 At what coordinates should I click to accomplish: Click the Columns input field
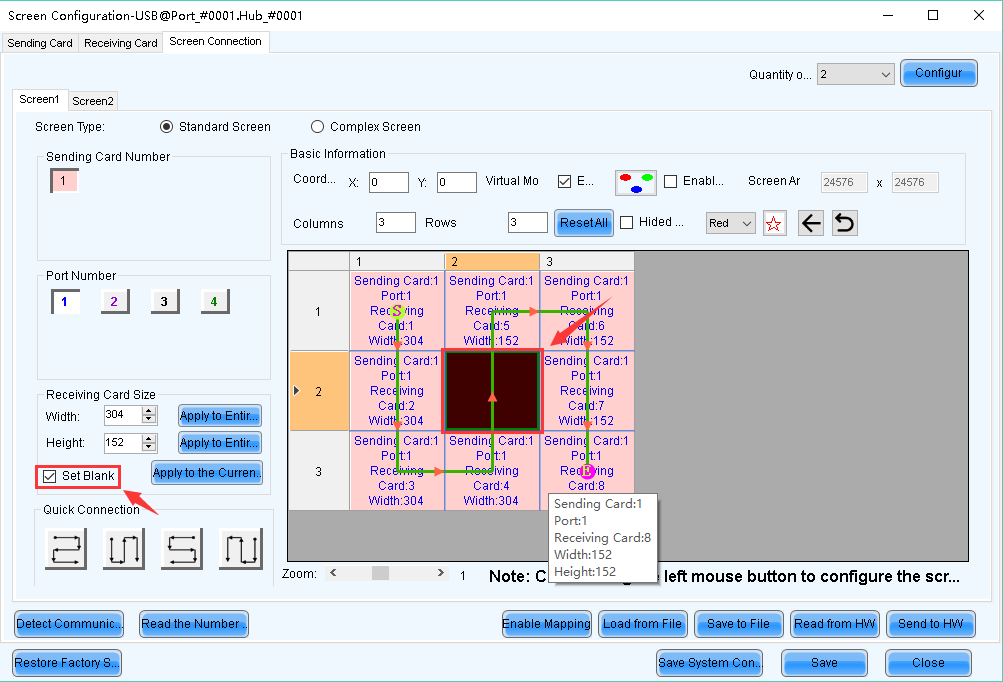coord(396,223)
